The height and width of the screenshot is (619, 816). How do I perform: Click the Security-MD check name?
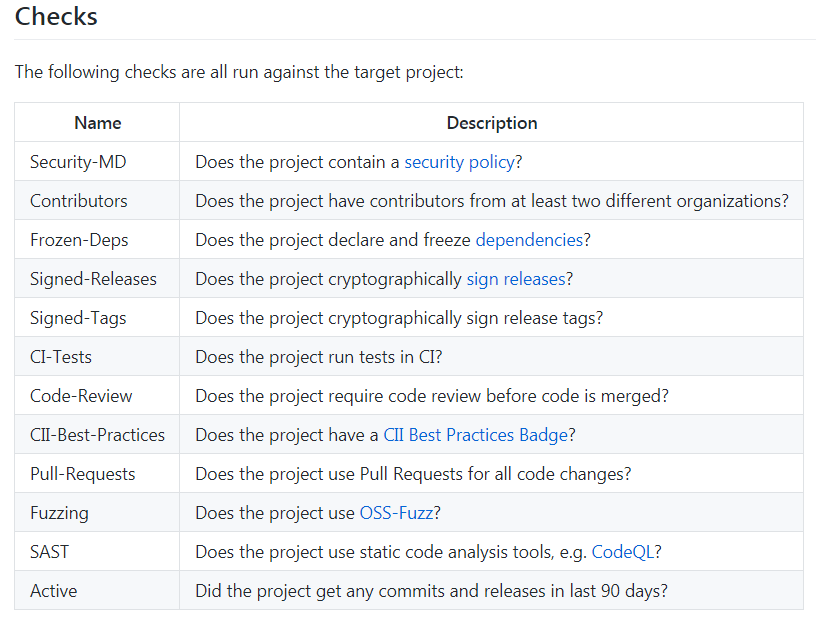[78, 162]
